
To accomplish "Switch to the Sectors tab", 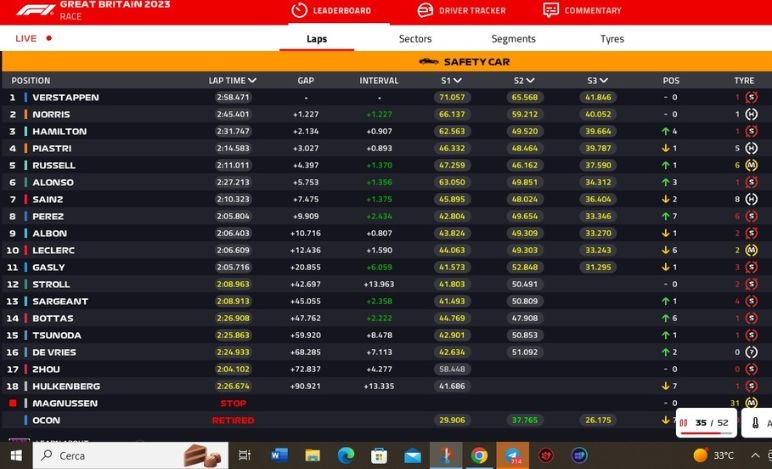I will (x=415, y=39).
